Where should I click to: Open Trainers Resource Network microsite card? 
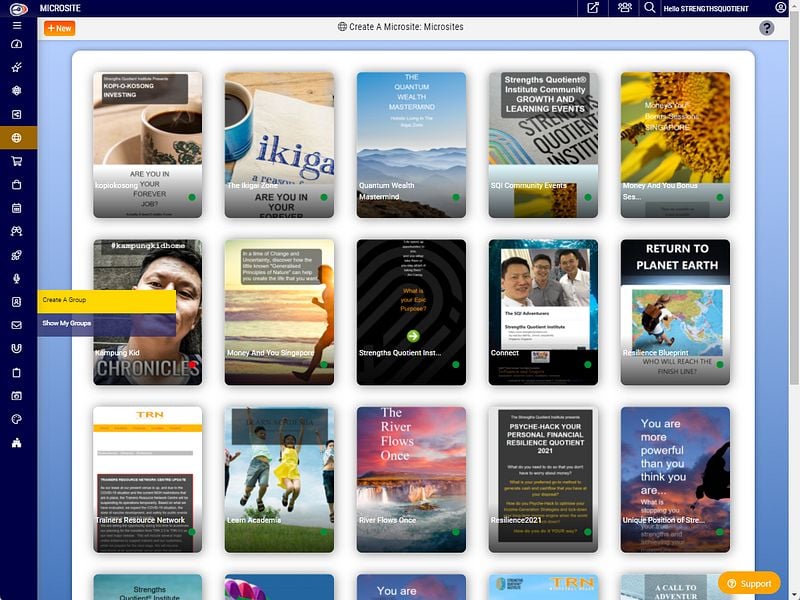(147, 480)
